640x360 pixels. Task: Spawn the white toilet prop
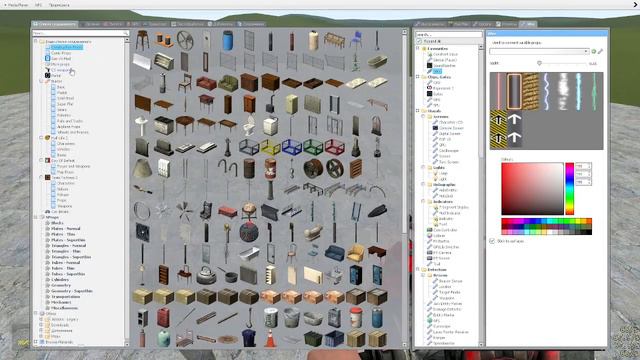coord(249,125)
